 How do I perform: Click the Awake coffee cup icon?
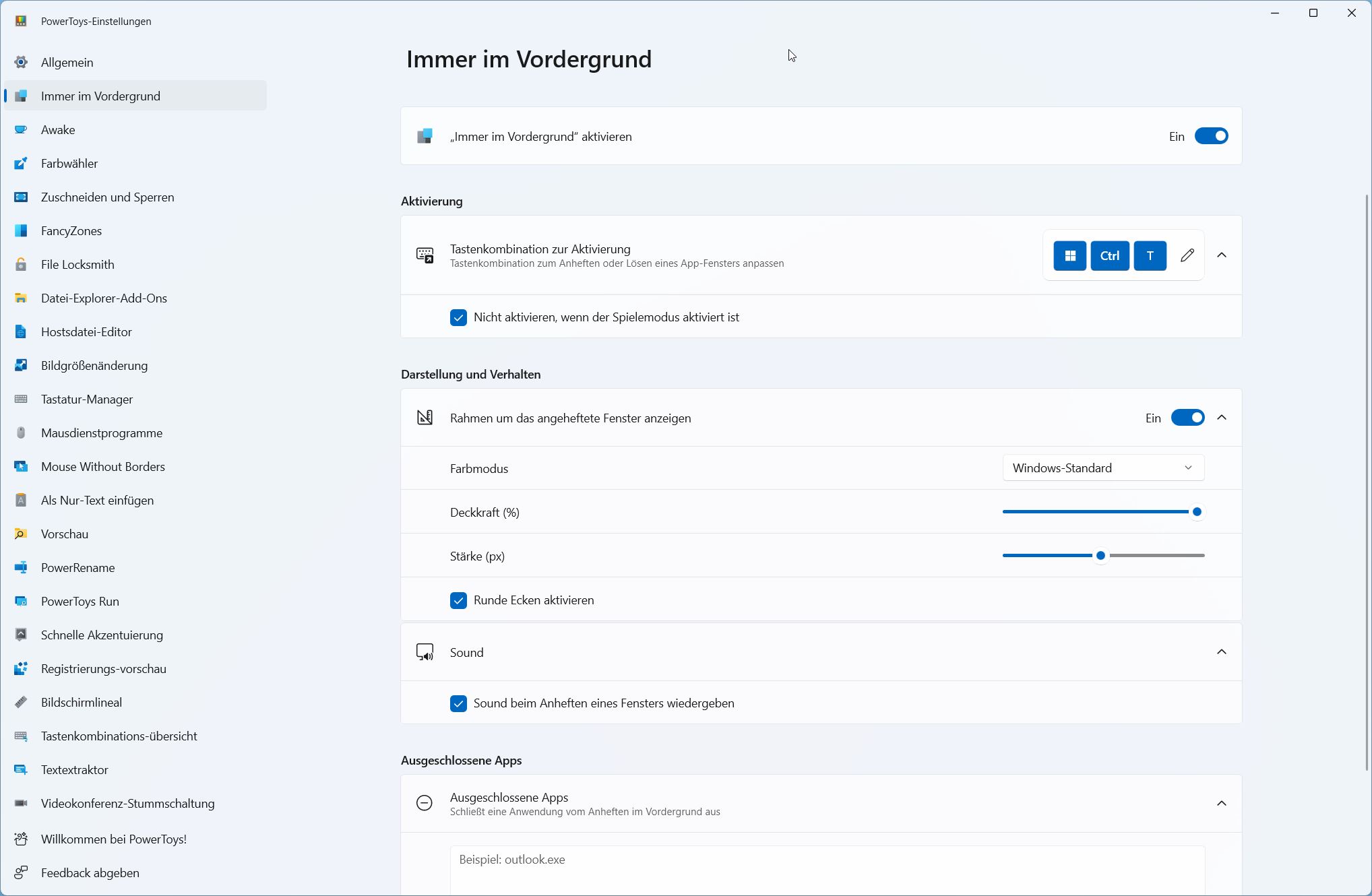(21, 130)
